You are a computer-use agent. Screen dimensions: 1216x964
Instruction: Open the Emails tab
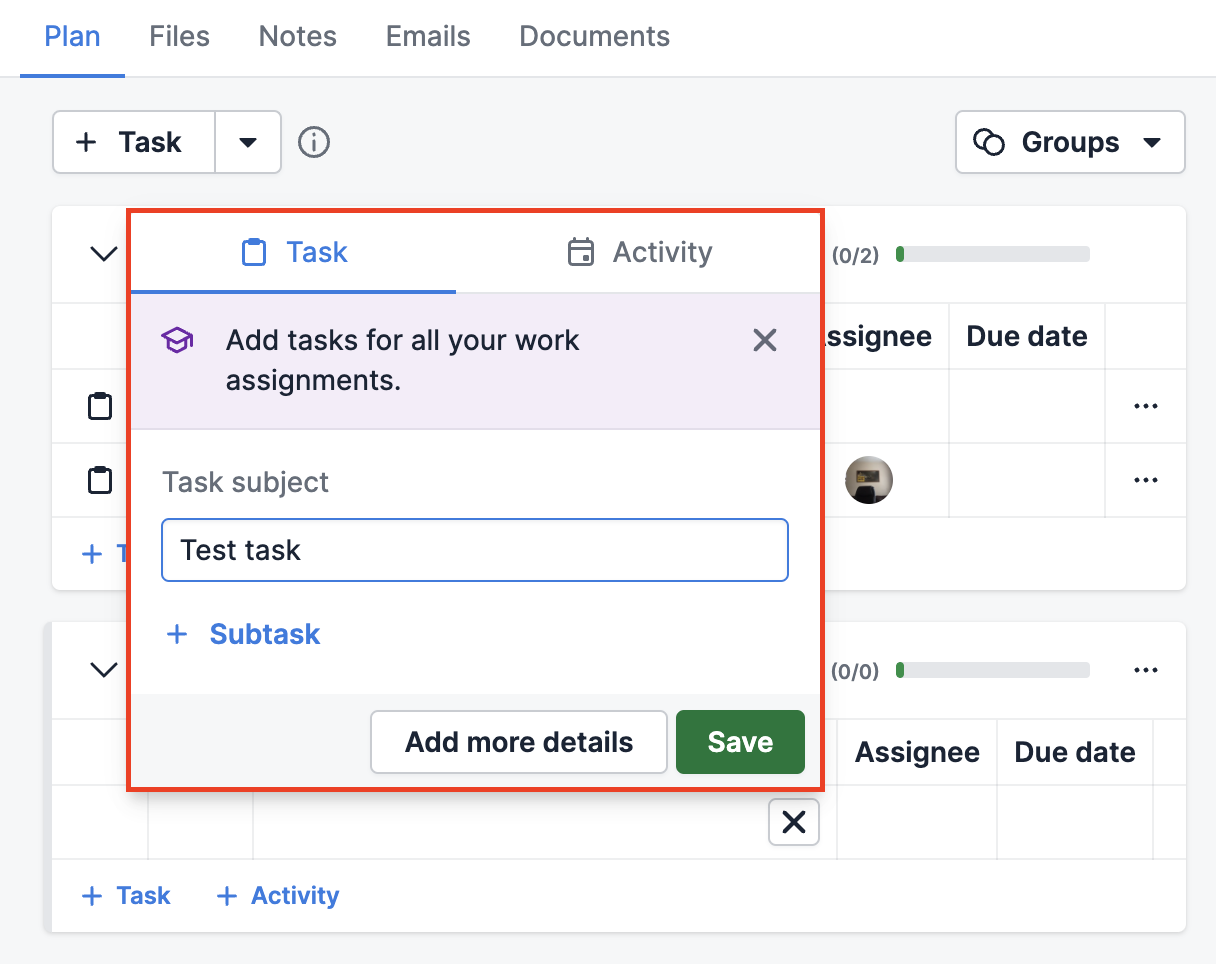pos(427,36)
